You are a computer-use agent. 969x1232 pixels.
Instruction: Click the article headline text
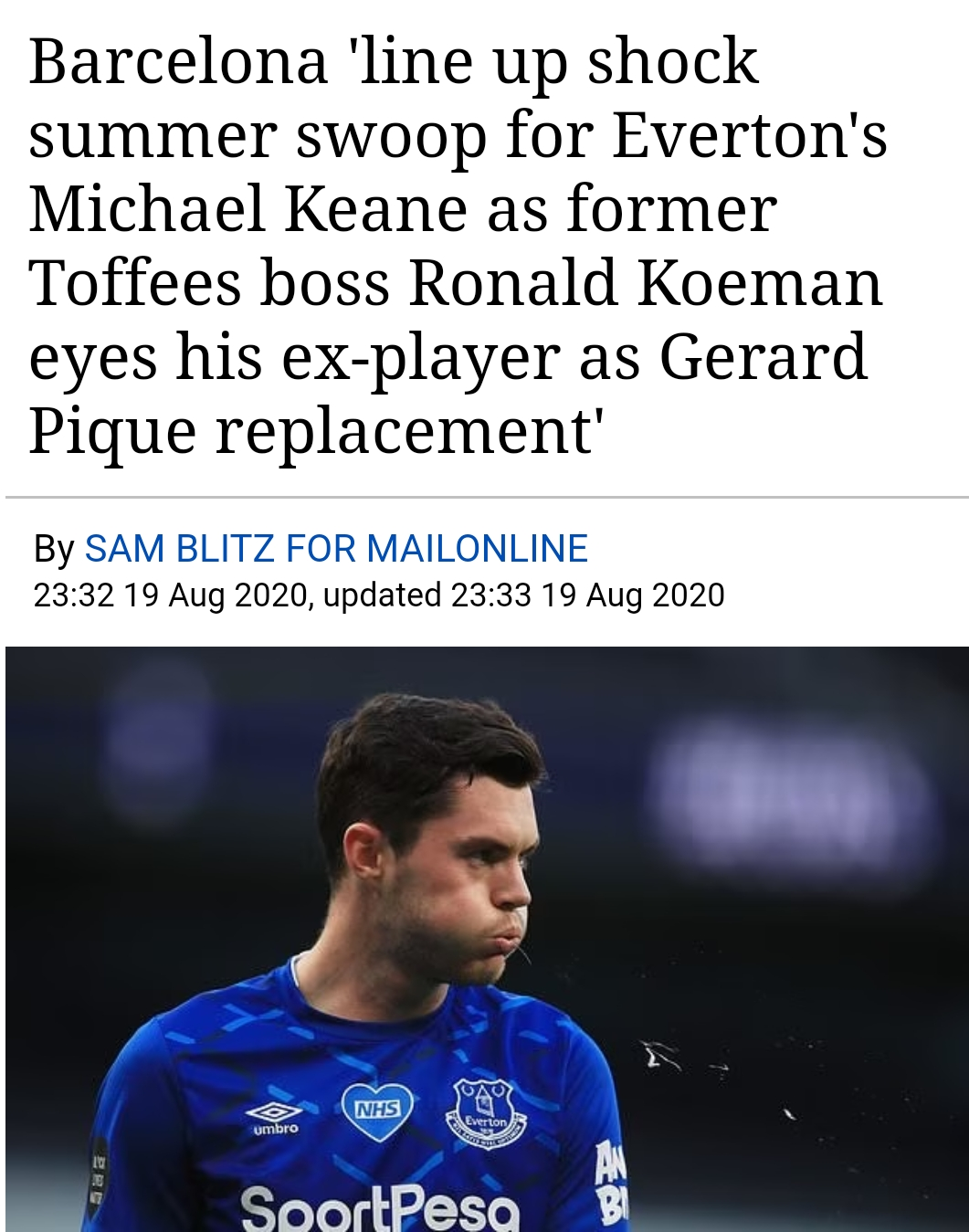coord(457,246)
